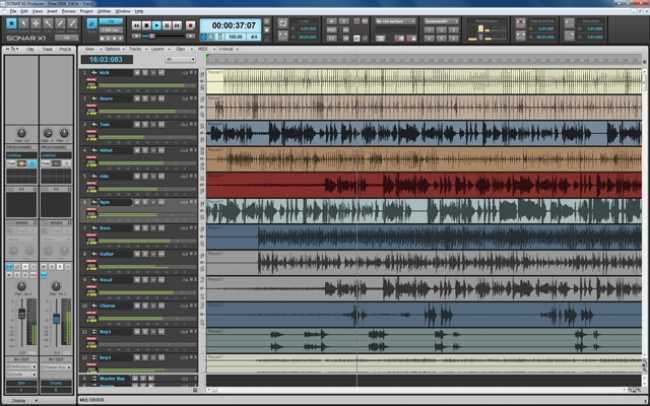Viewport: 650px width, 406px height.
Task: Open the Track view Options menu
Action: (113, 49)
